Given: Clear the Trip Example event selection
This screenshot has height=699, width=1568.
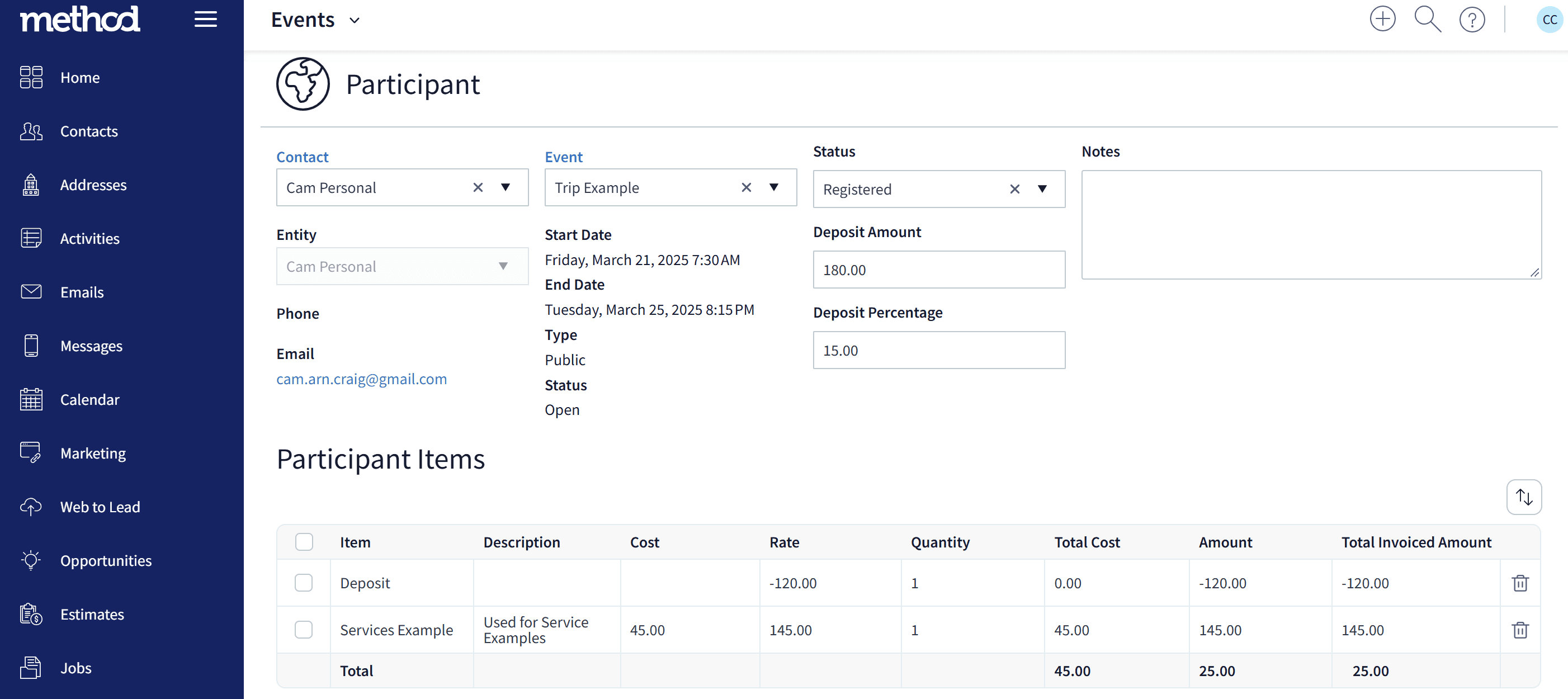Looking at the screenshot, I should [x=747, y=187].
